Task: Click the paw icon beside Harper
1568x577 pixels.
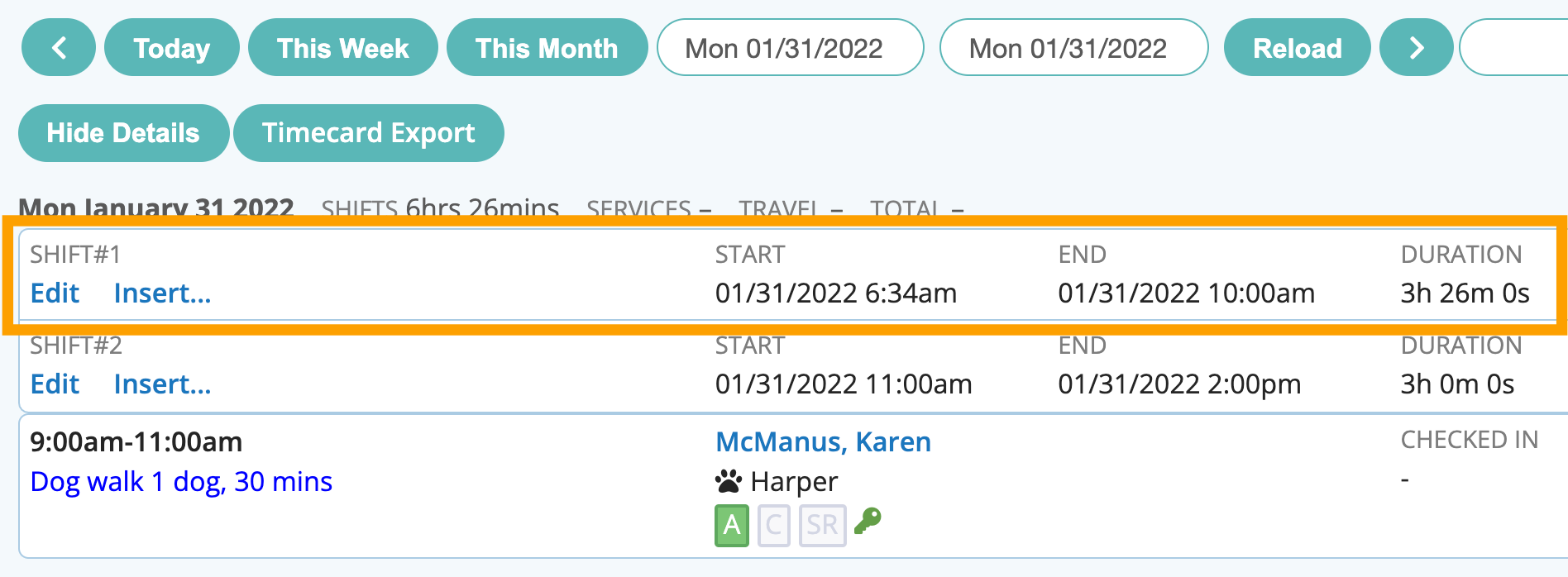Action: tap(729, 481)
